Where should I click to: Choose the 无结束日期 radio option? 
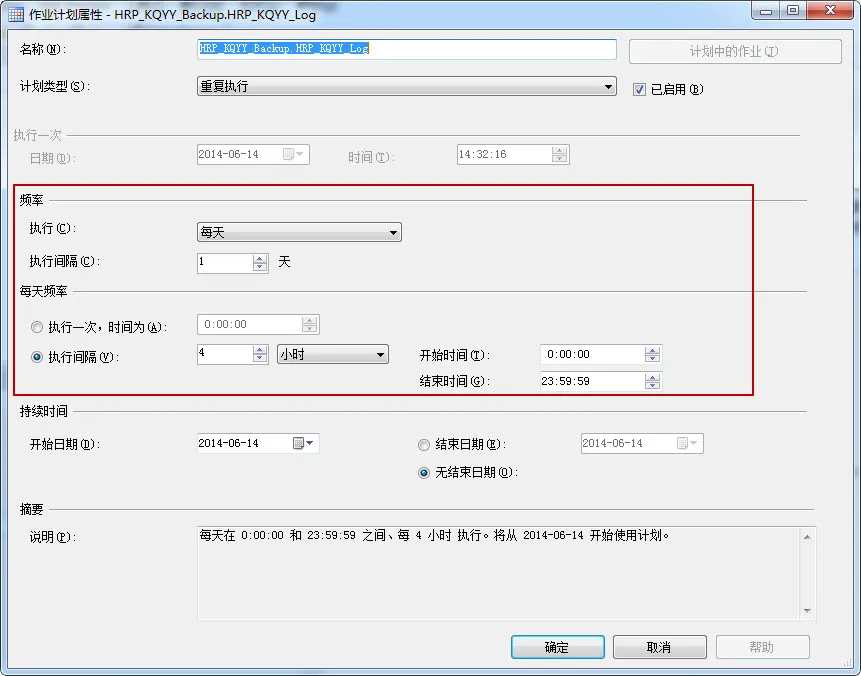[x=424, y=472]
